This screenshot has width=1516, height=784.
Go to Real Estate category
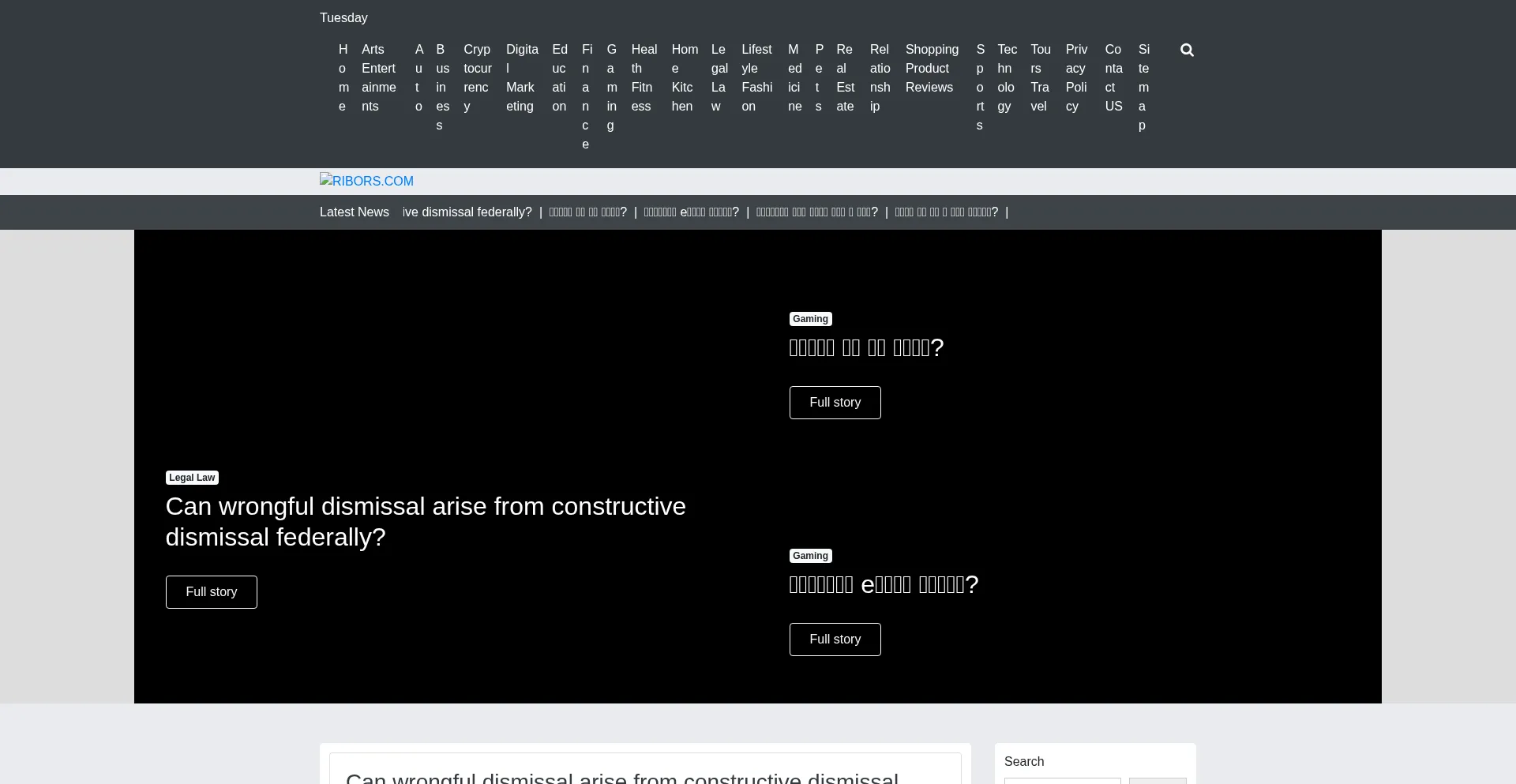845,77
